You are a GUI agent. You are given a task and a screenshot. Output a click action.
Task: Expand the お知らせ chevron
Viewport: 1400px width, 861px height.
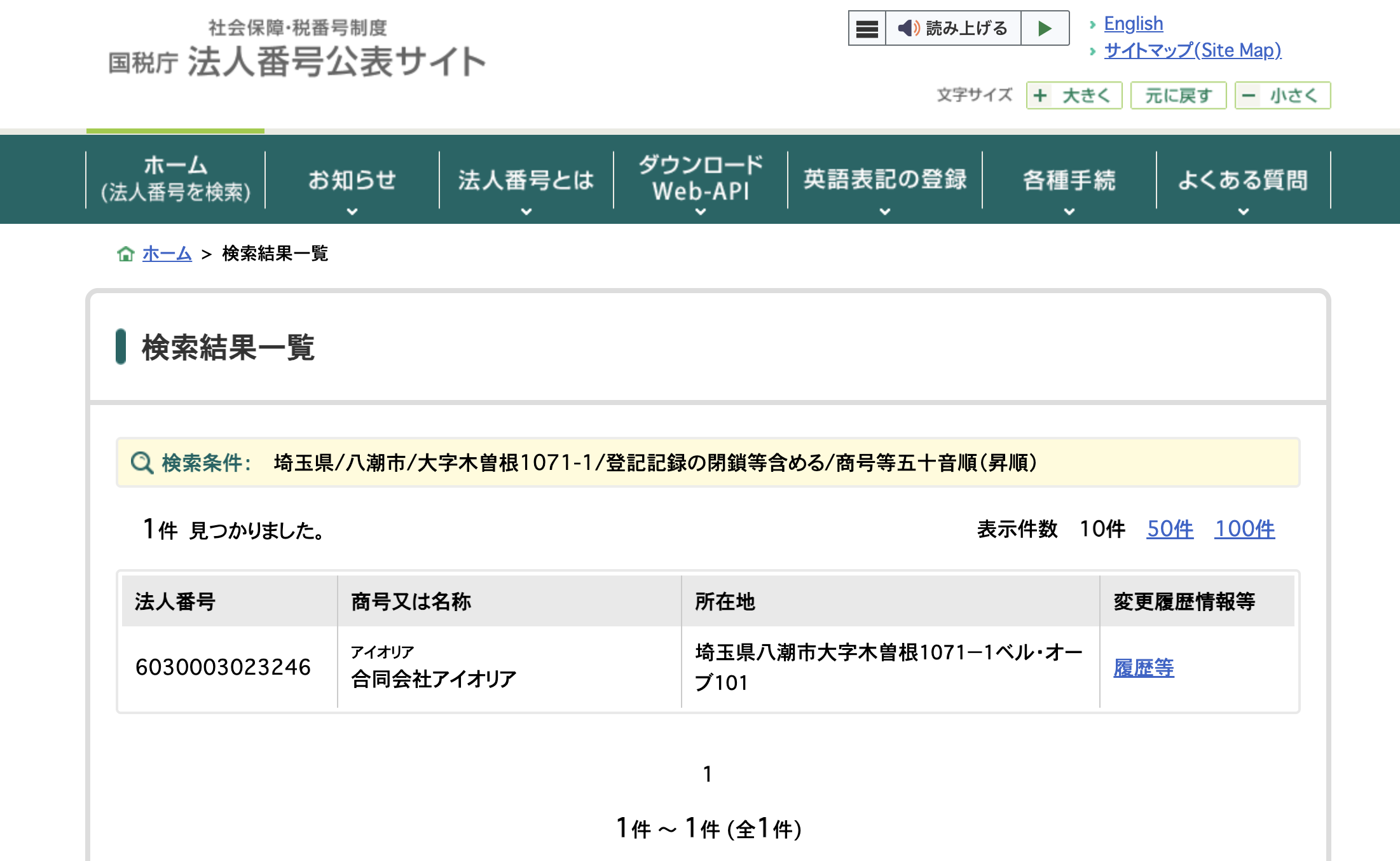pos(352,212)
